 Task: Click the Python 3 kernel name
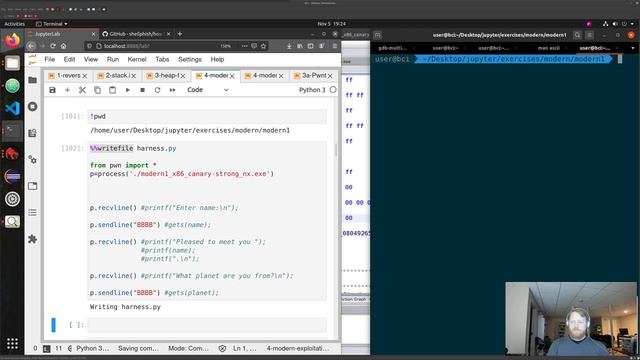(x=312, y=90)
